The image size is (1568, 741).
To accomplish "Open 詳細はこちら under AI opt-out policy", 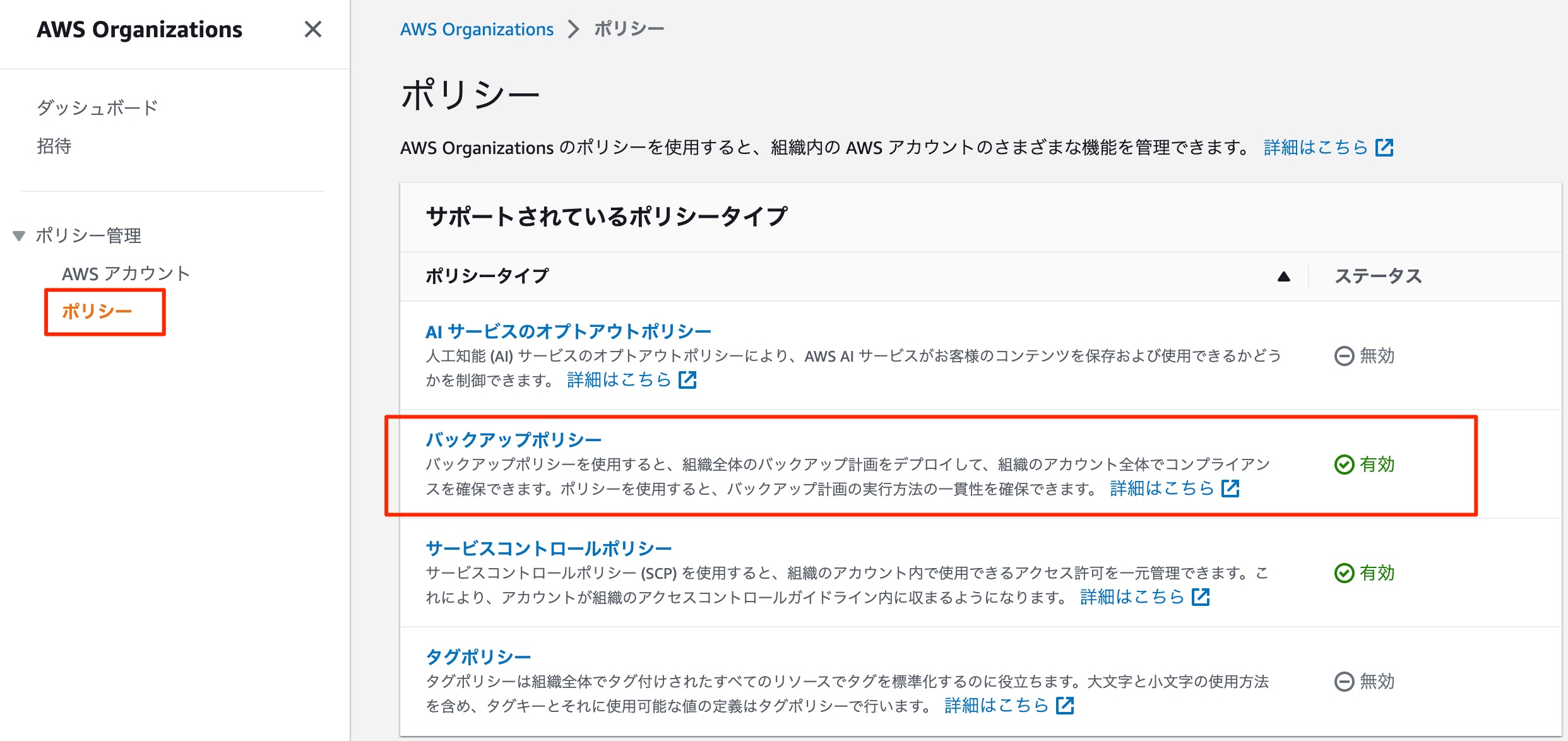I will (x=619, y=379).
